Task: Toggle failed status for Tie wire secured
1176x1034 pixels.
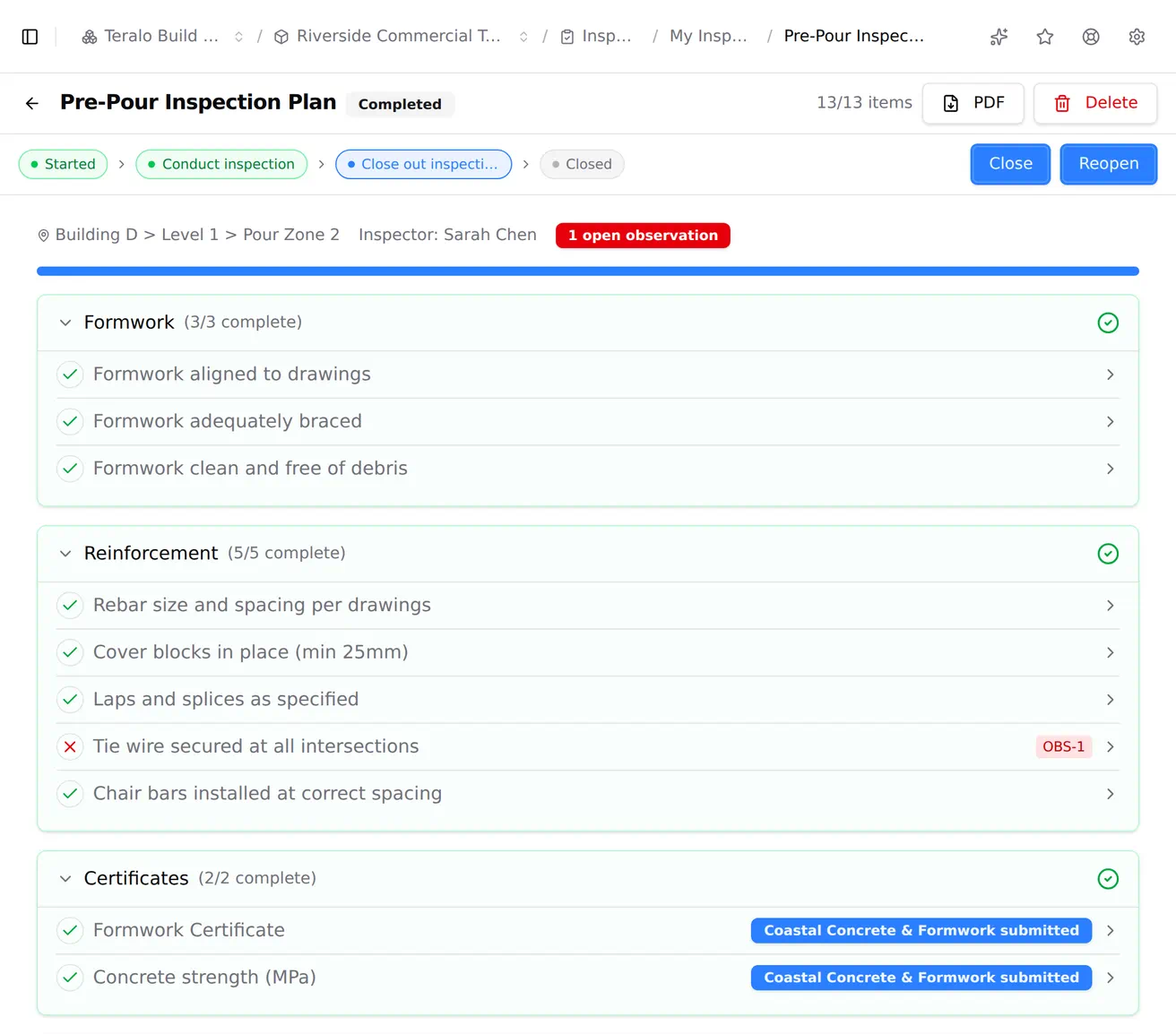Action: (x=70, y=746)
